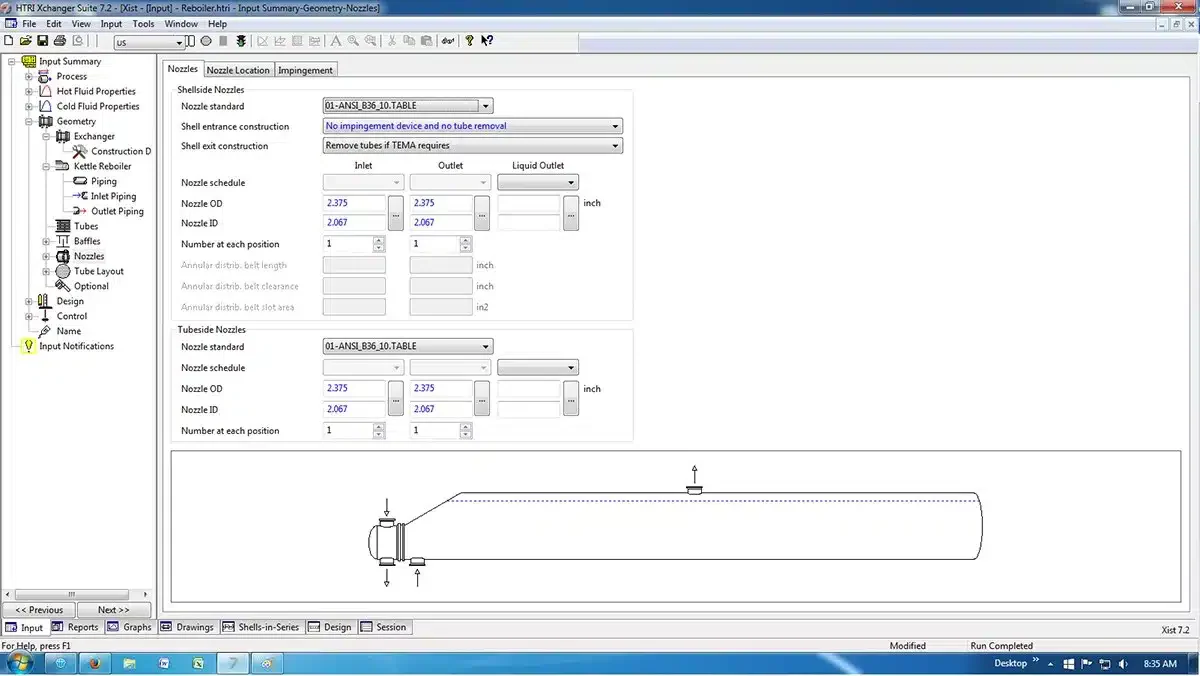Screen dimensions: 1200x676
Task: Click the Print toolbar icon
Action: 60,41
